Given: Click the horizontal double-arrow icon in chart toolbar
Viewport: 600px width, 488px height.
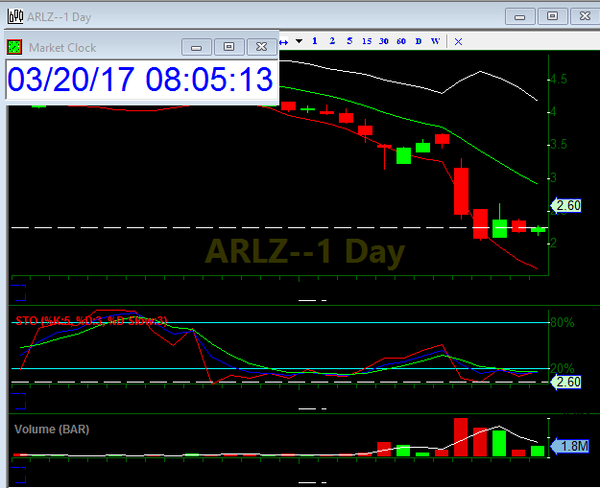Looking at the screenshot, I should click(284, 41).
